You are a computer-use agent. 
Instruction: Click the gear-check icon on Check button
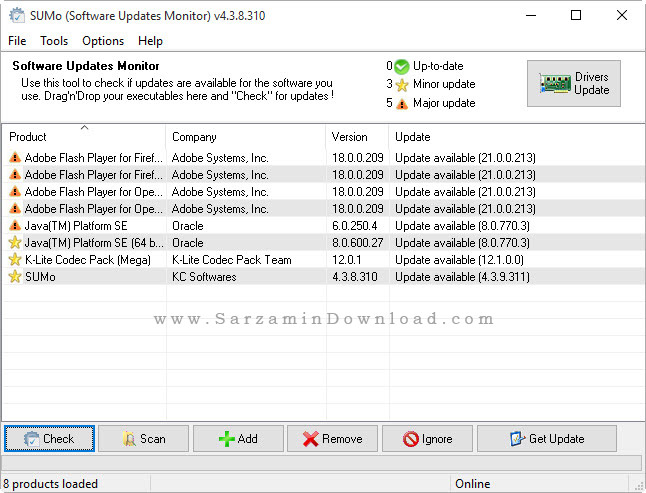pyautogui.click(x=31, y=439)
